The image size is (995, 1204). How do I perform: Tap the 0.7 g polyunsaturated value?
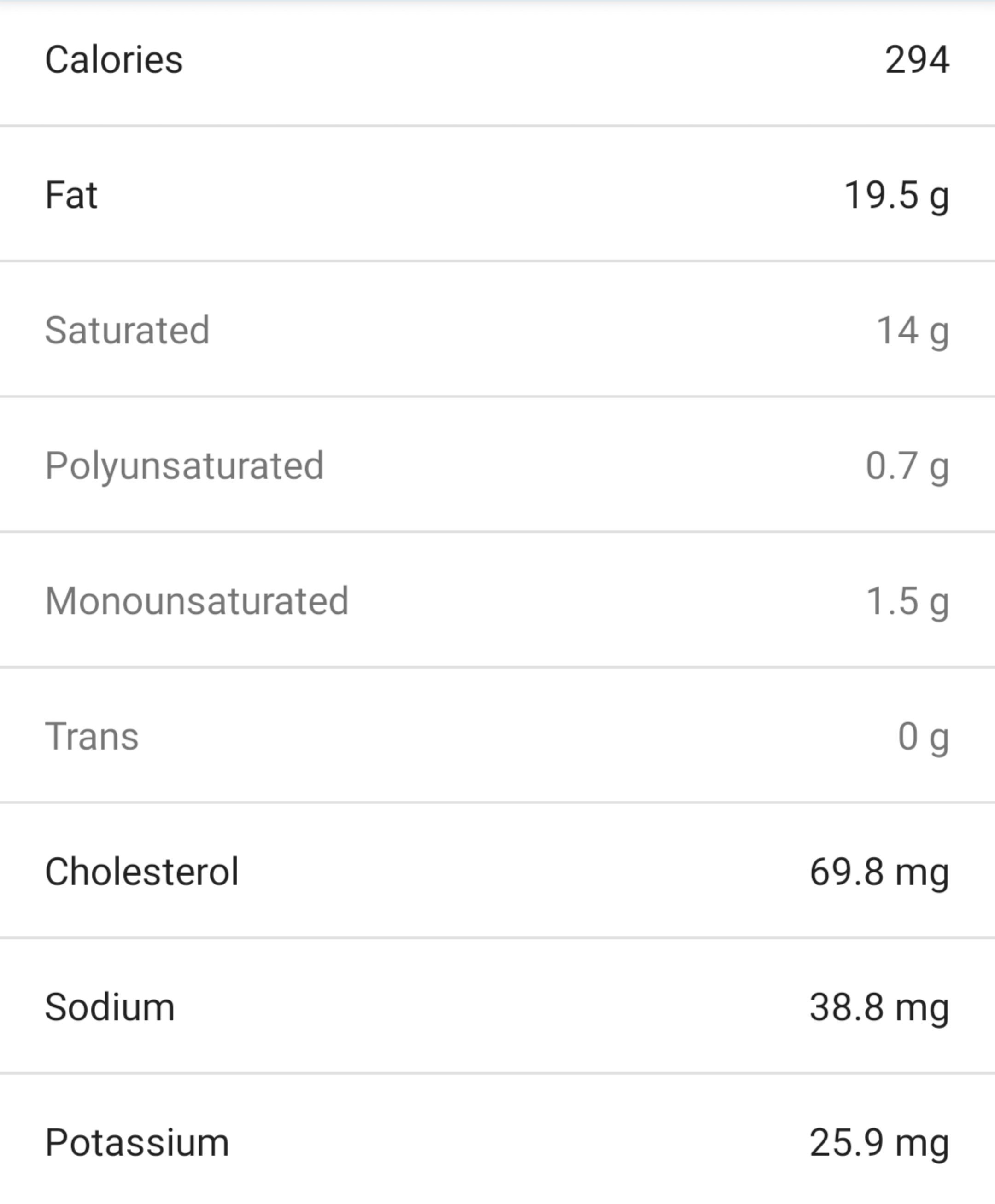click(907, 466)
